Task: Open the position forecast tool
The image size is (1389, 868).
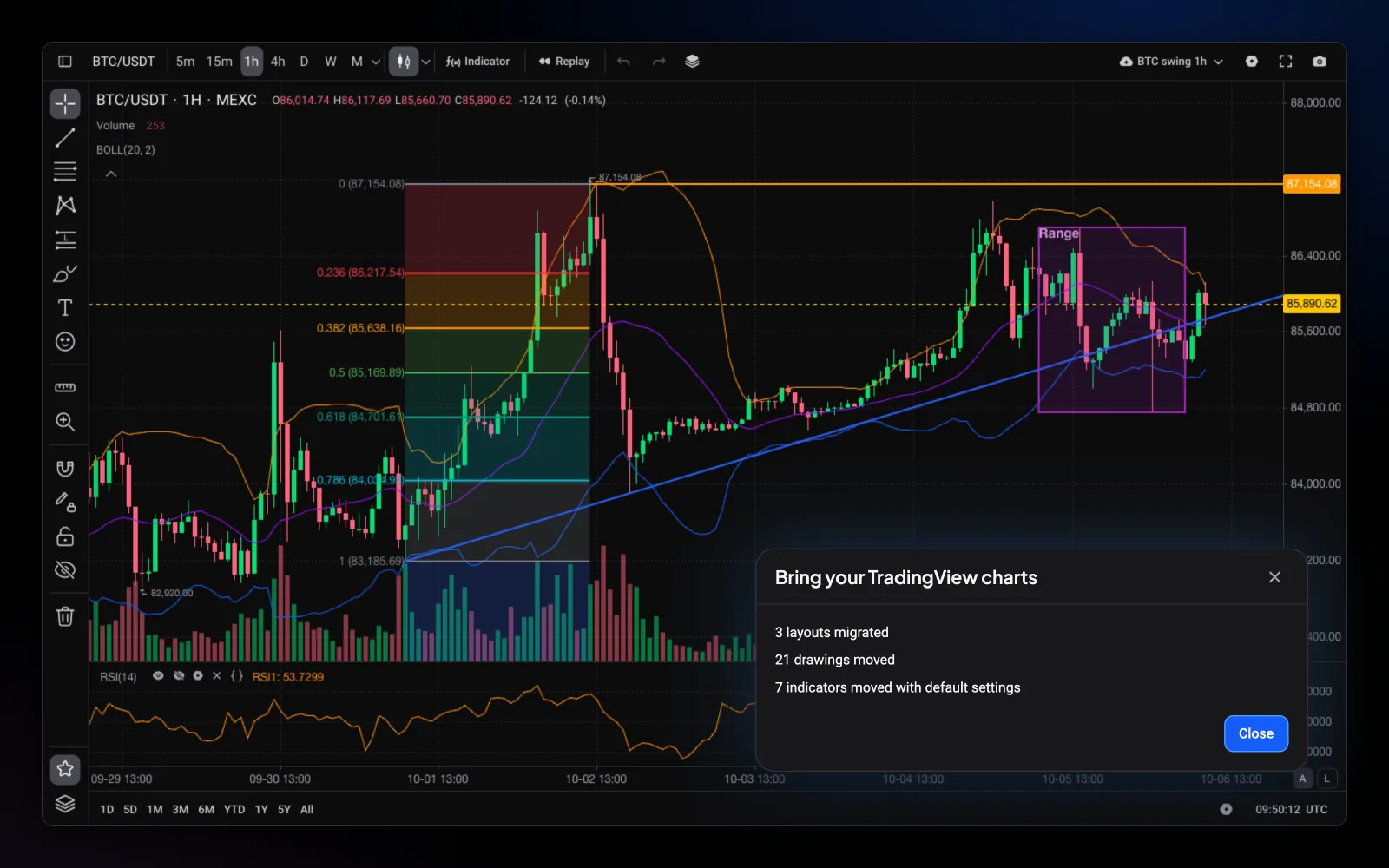Action: point(65,240)
